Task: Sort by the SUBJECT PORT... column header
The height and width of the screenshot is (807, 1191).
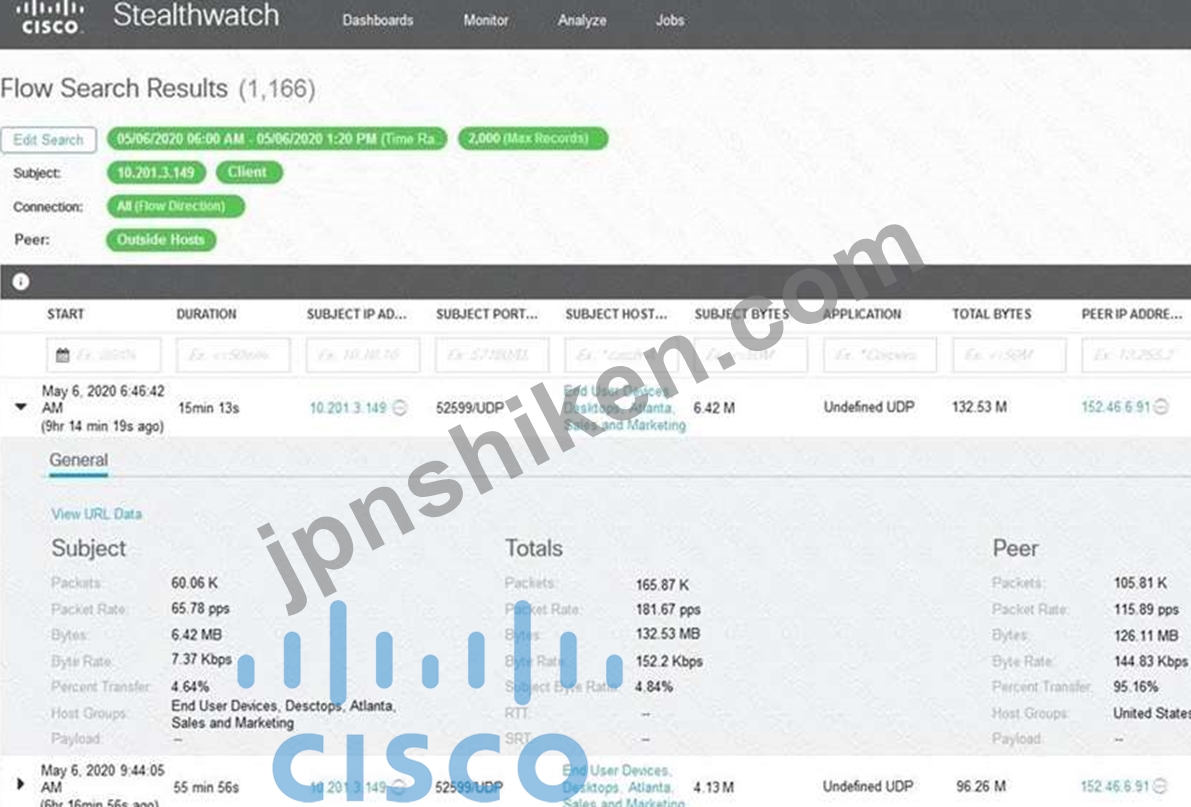Action: (486, 315)
